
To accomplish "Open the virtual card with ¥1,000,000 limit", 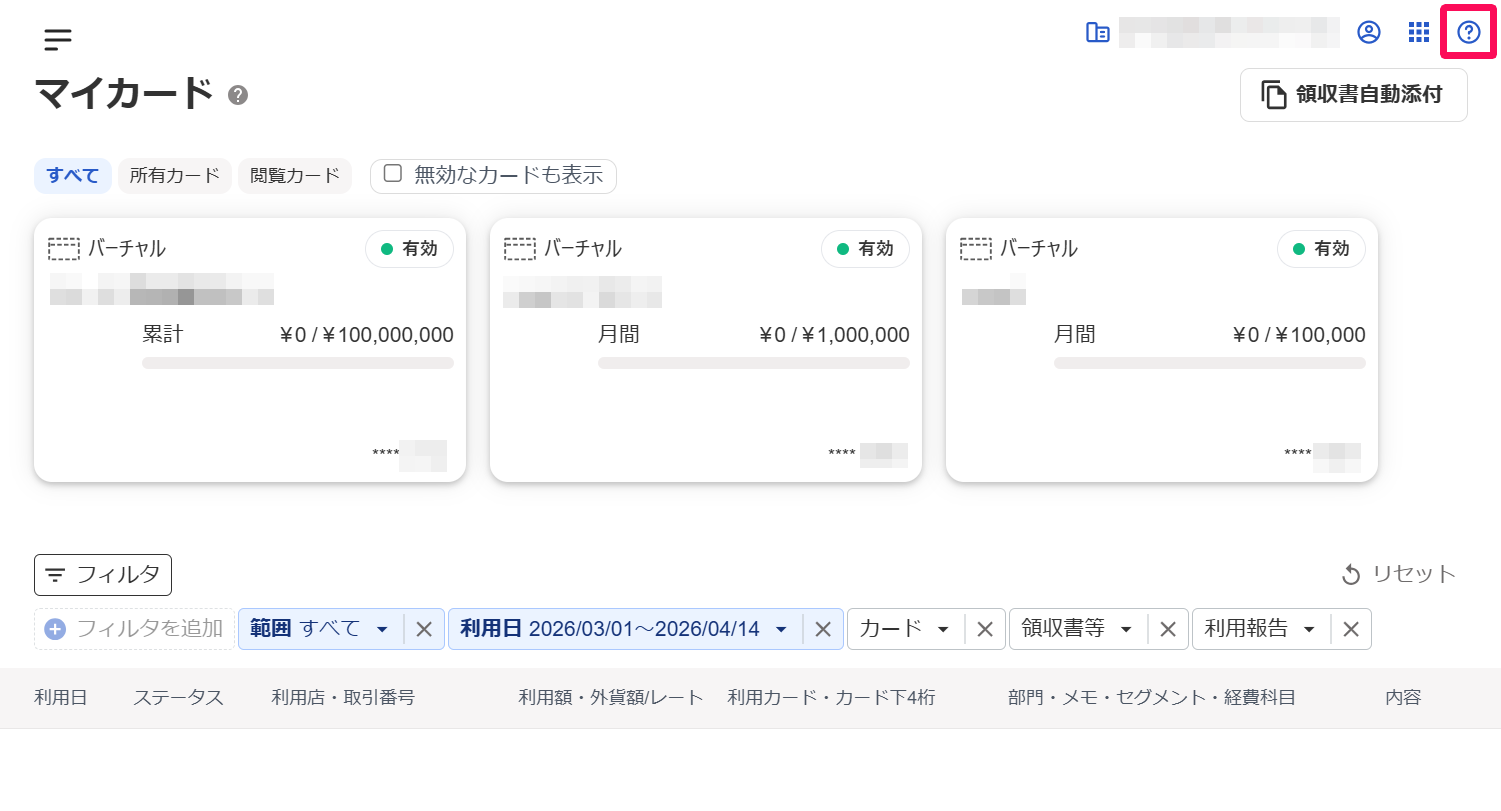I will [706, 350].
